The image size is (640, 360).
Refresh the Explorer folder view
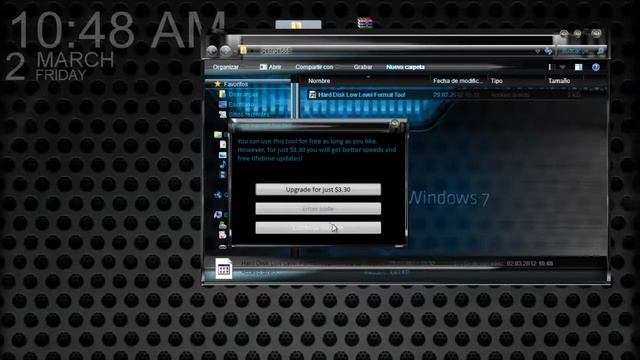point(549,51)
